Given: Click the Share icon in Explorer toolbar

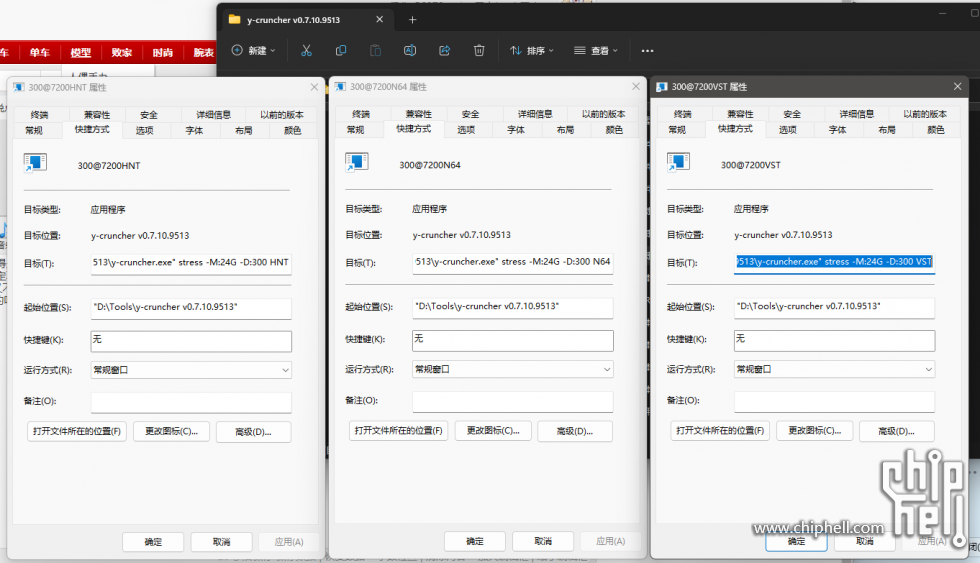Looking at the screenshot, I should point(444,51).
